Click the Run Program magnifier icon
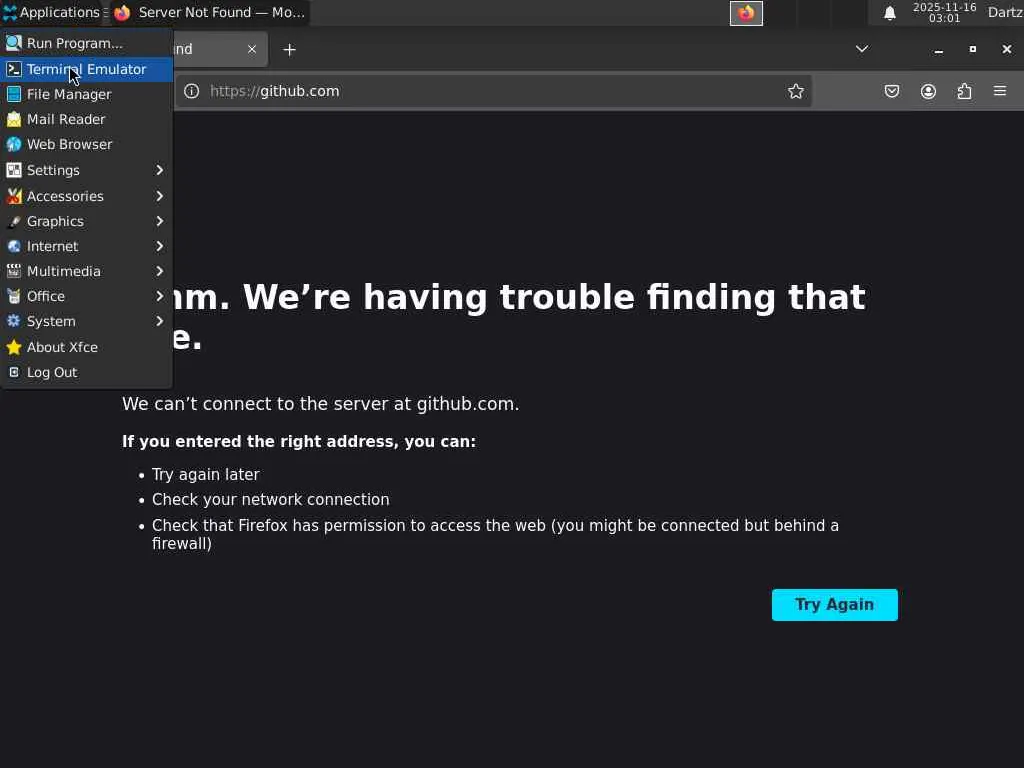The height and width of the screenshot is (768, 1024). point(14,43)
